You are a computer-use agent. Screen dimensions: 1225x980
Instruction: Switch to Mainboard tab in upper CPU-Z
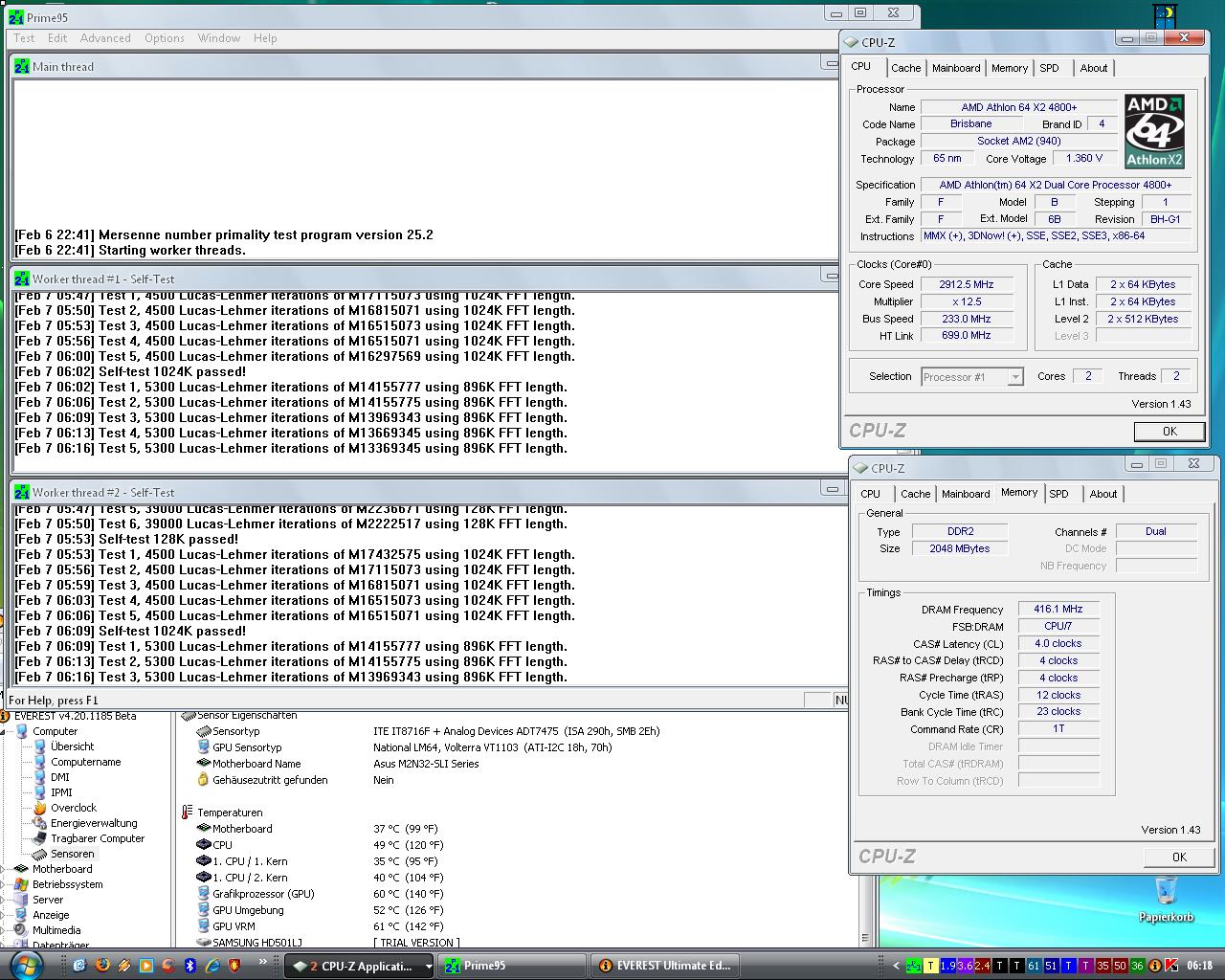(956, 68)
